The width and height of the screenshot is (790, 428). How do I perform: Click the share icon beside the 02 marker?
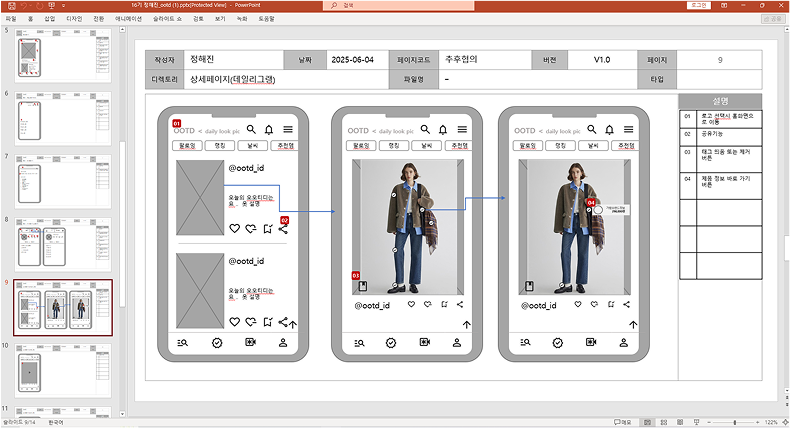tap(284, 228)
